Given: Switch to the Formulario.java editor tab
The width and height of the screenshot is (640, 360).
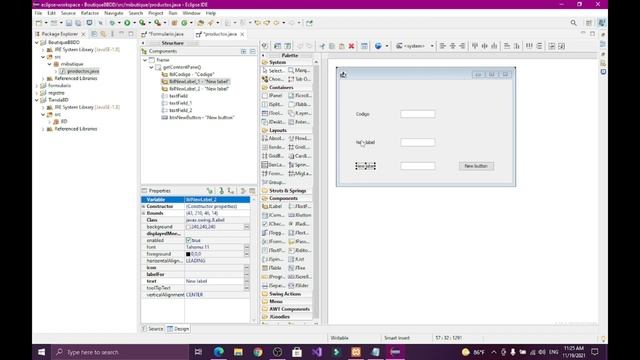Looking at the screenshot, I should (162, 34).
